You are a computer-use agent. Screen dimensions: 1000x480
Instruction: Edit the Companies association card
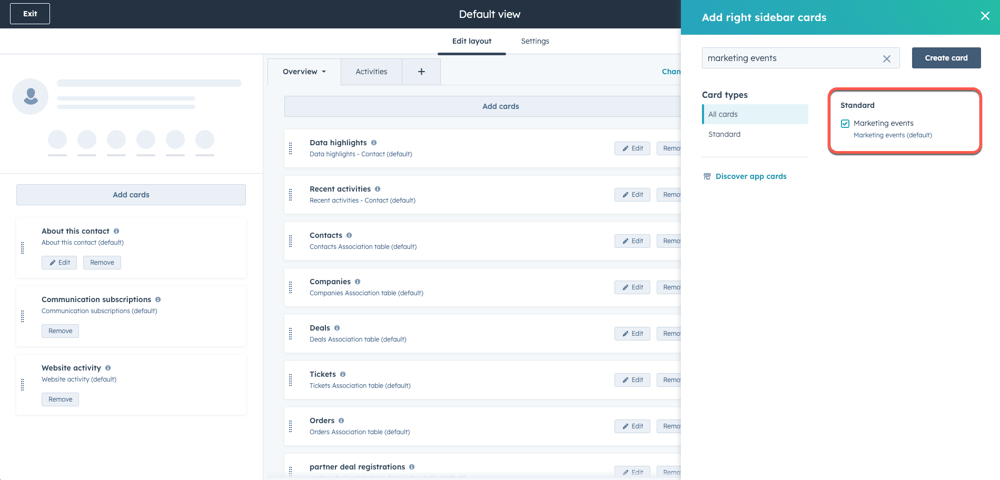click(632, 287)
